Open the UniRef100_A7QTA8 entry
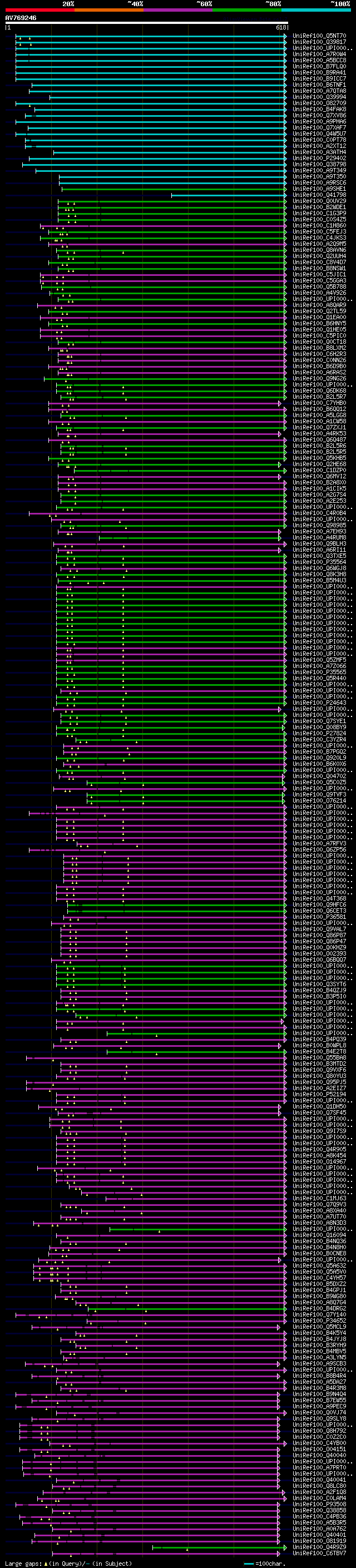 [319, 91]
